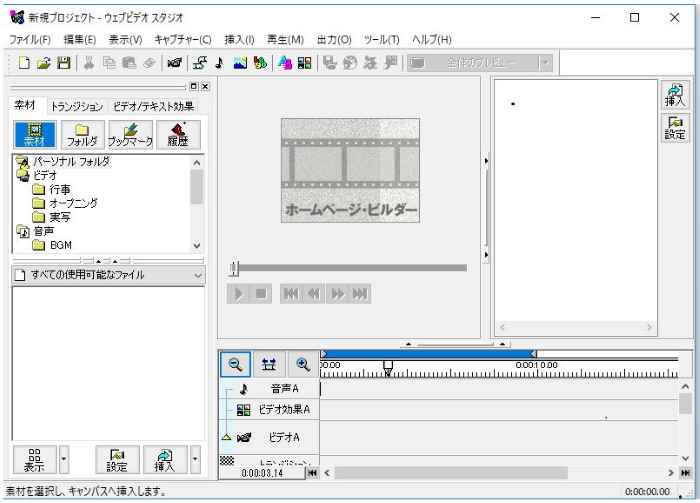This screenshot has width=700, height=503.
Task: Click the 挿入 icon beside the right panel
Action: pos(675,96)
